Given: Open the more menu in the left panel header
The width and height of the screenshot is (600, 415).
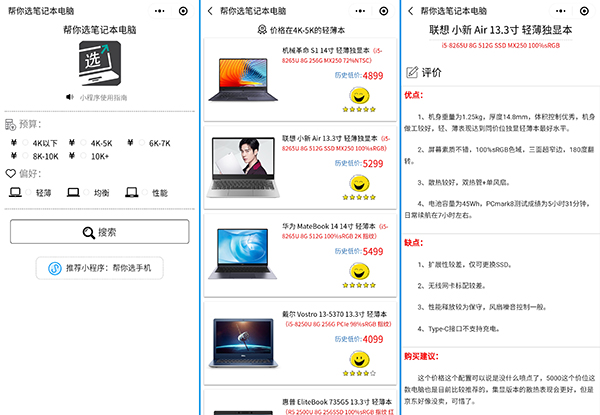Looking at the screenshot, I should click(x=160, y=11).
